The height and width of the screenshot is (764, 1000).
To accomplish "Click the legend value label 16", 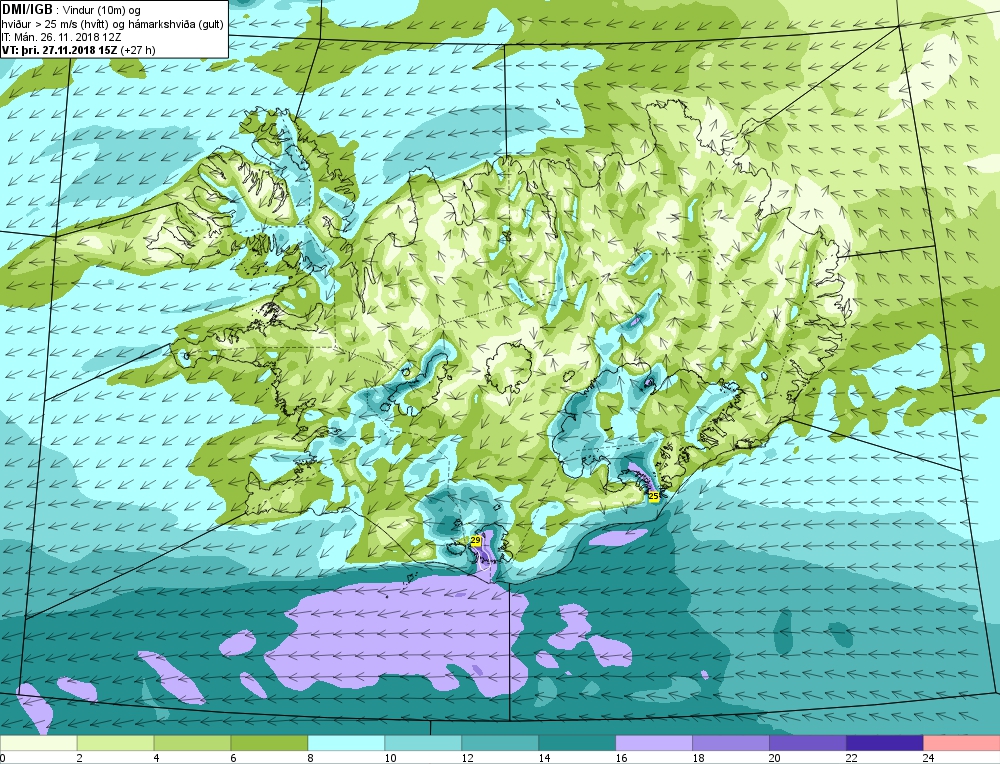I will [x=621, y=758].
